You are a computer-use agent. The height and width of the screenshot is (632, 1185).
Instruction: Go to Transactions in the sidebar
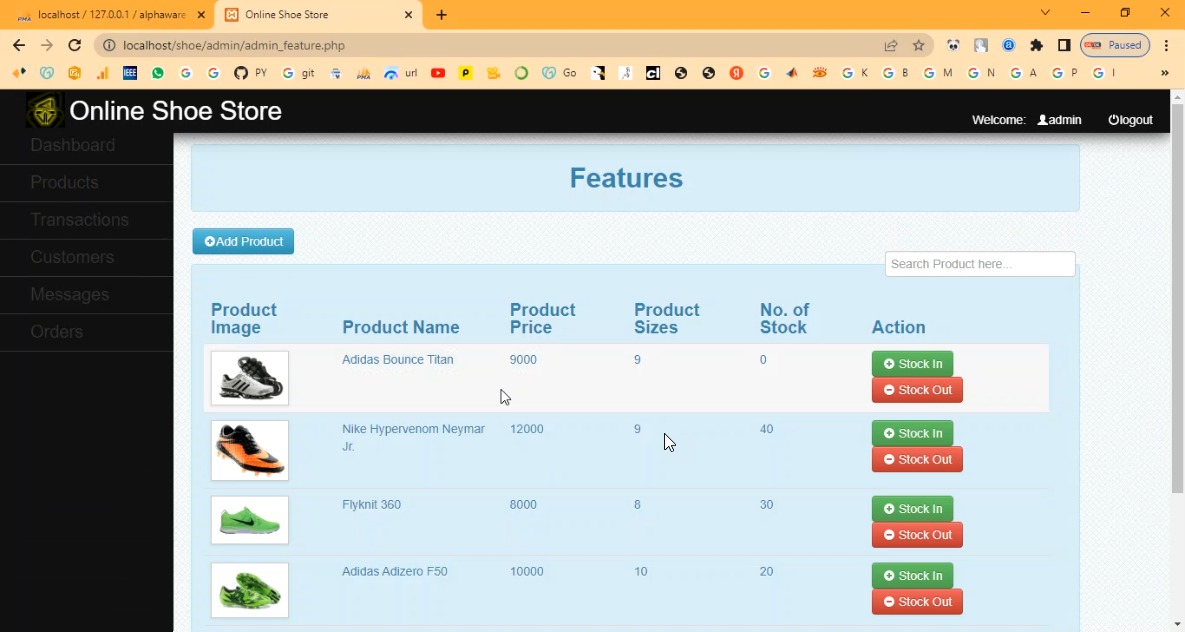(x=79, y=220)
